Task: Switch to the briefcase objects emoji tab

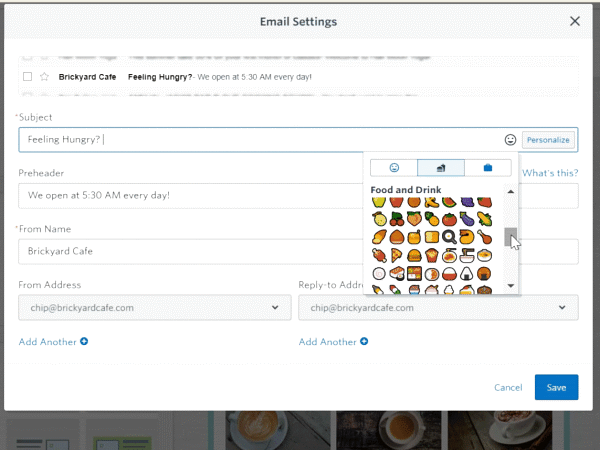Action: pyautogui.click(x=488, y=167)
